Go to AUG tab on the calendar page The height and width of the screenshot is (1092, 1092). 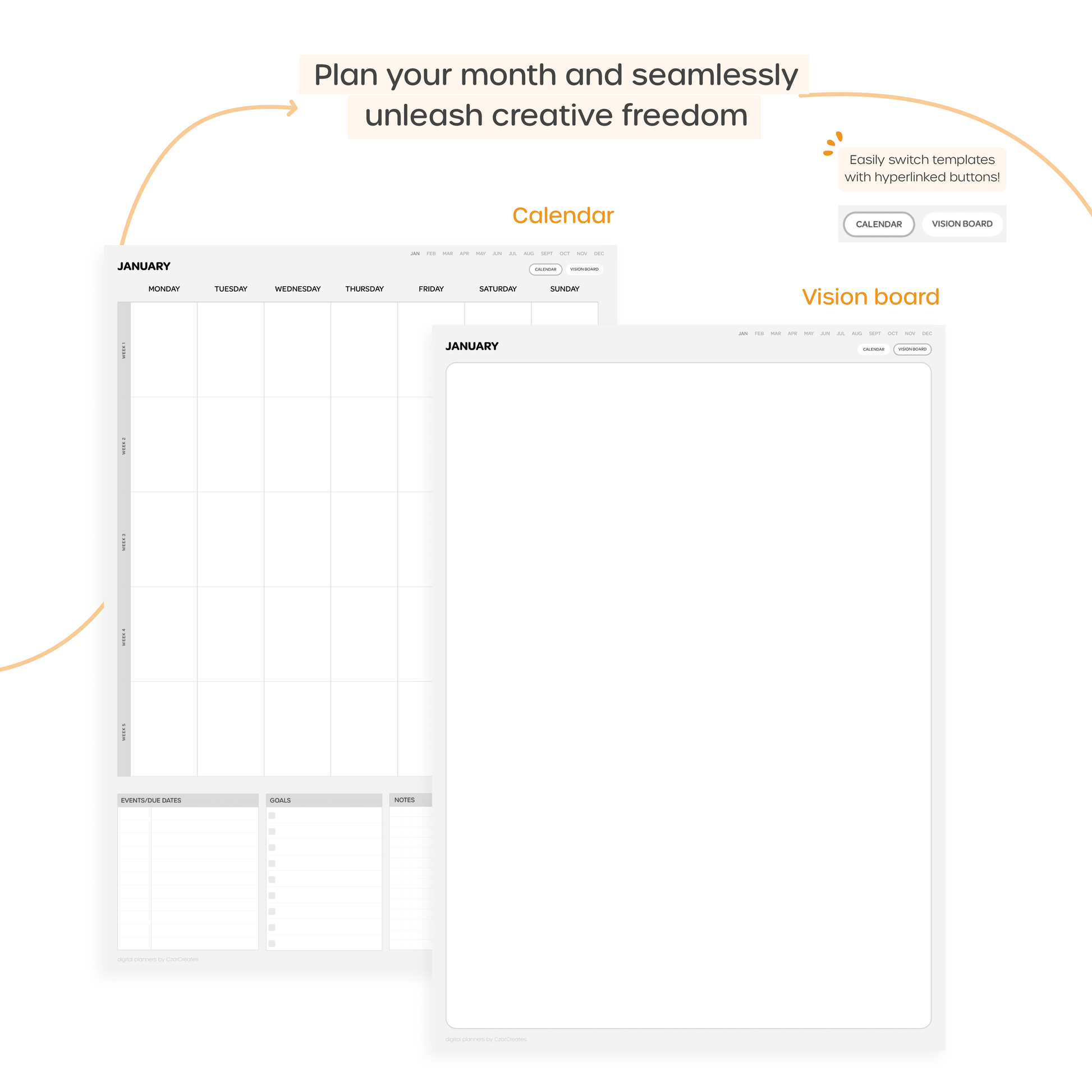click(x=529, y=254)
